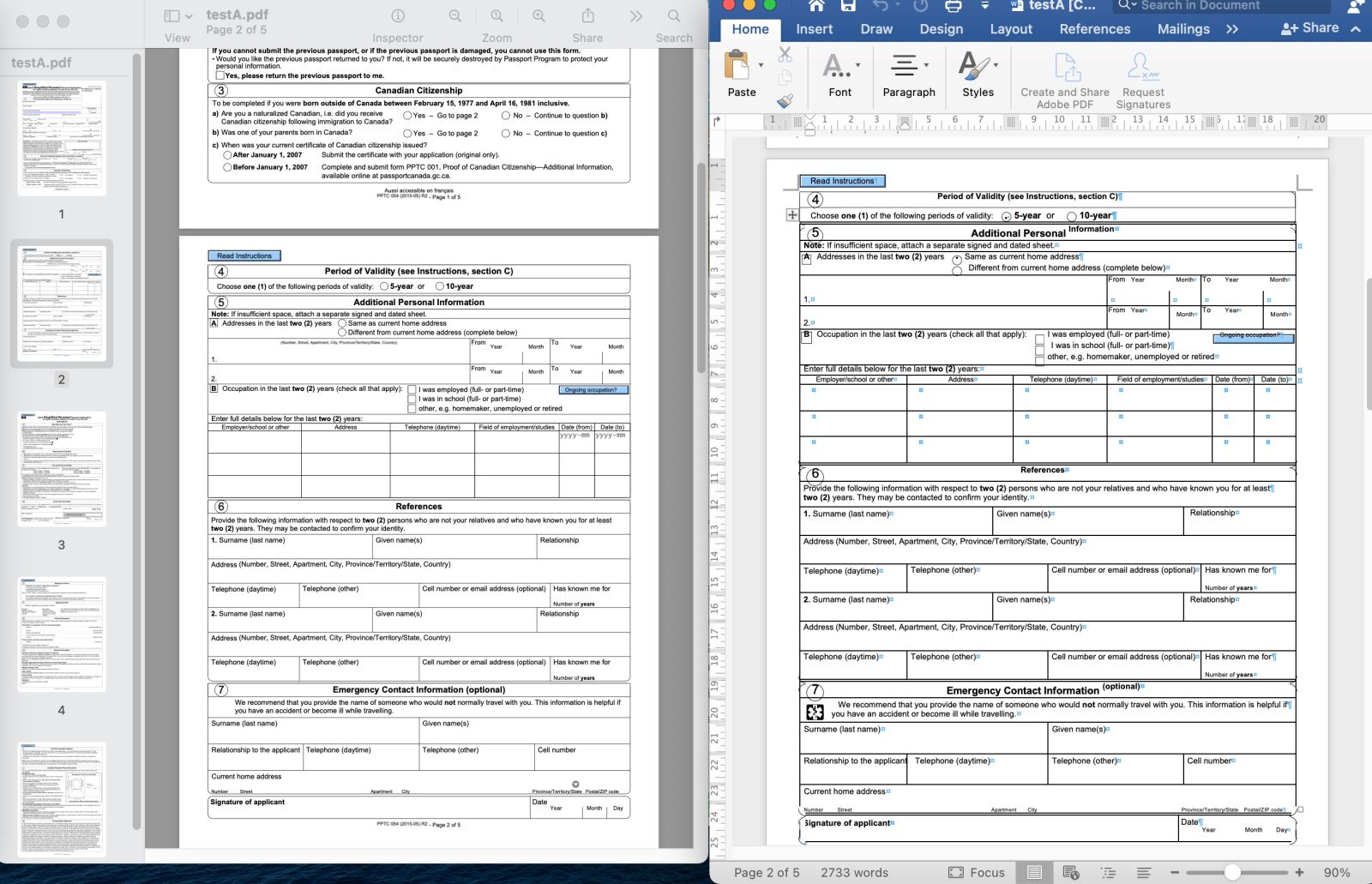Image resolution: width=1372 pixels, height=884 pixels.
Task: Adjust the zoom slider in Word status bar
Action: pyautogui.click(x=1232, y=872)
